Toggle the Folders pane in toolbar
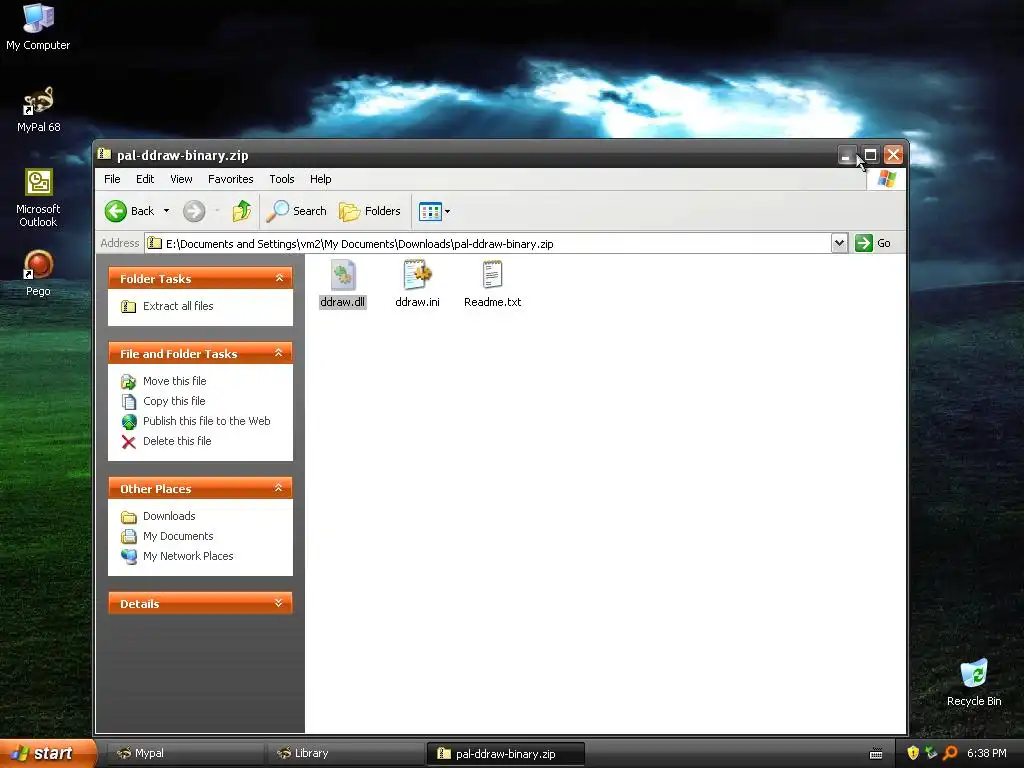The height and width of the screenshot is (768, 1024). pyautogui.click(x=370, y=211)
